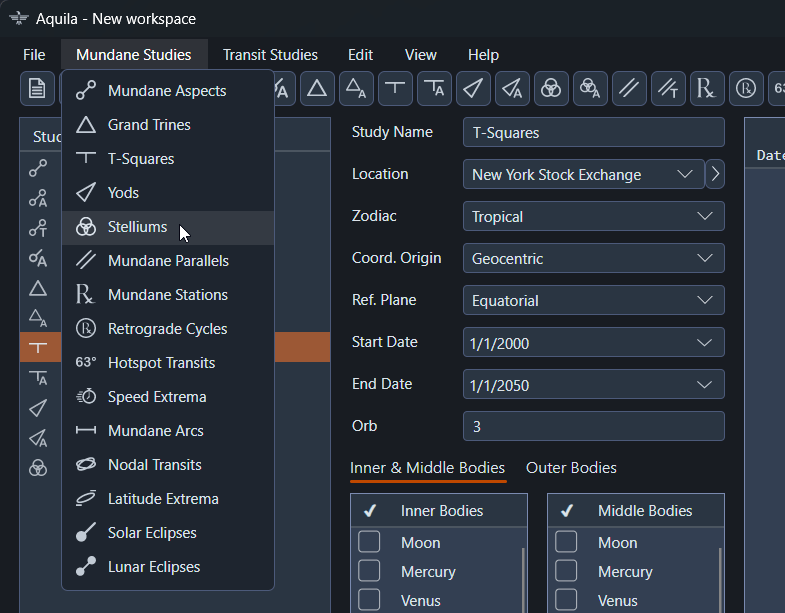Click the parallel-lines-with-T icon in the toolbar
The width and height of the screenshot is (785, 613).
[x=668, y=89]
